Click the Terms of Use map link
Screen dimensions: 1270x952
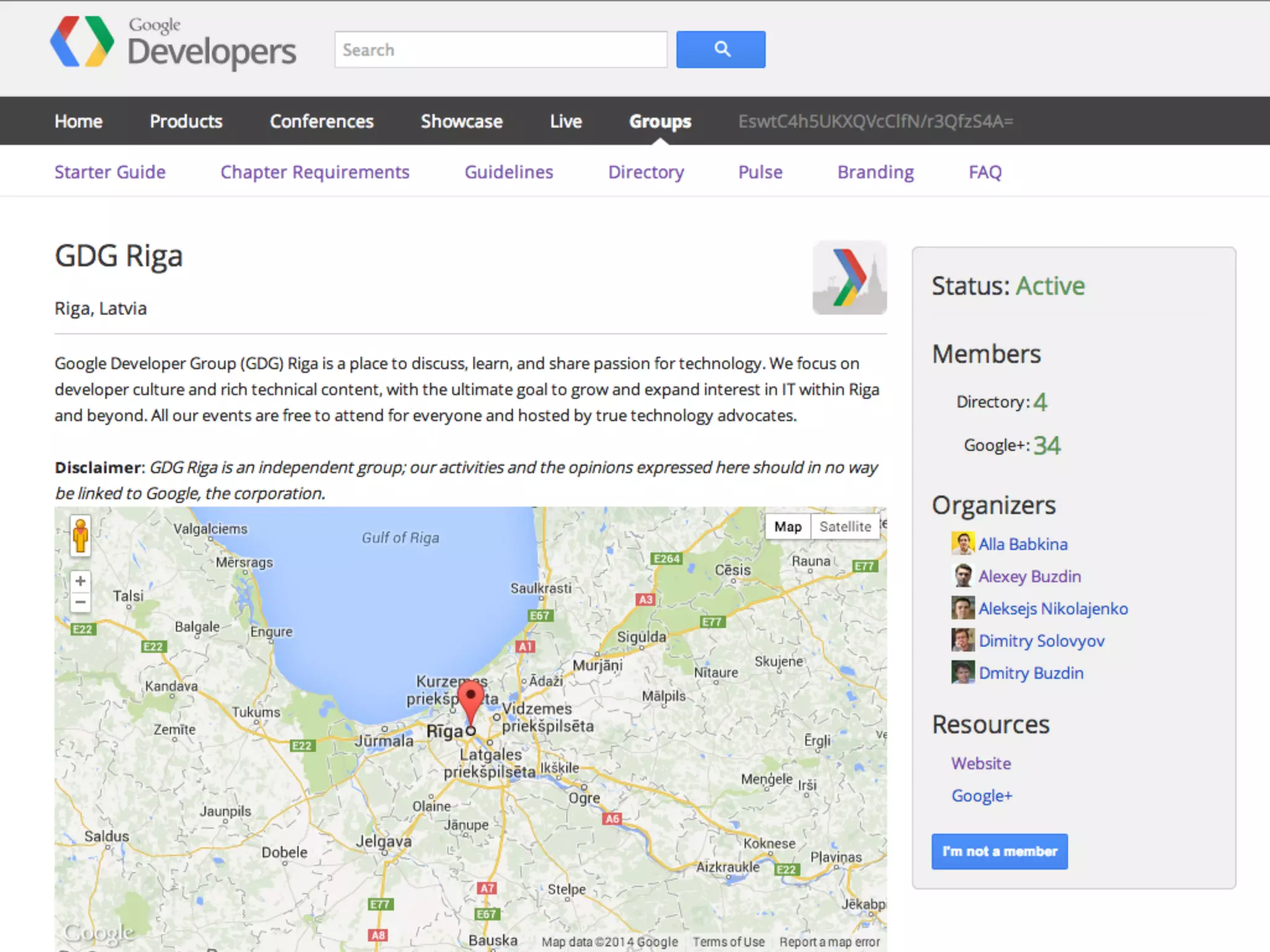coord(729,941)
